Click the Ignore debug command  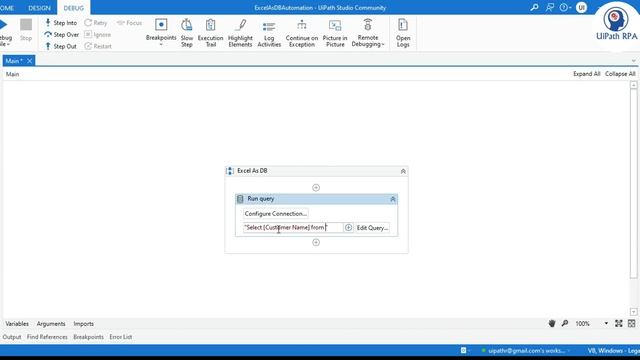pyautogui.click(x=98, y=35)
